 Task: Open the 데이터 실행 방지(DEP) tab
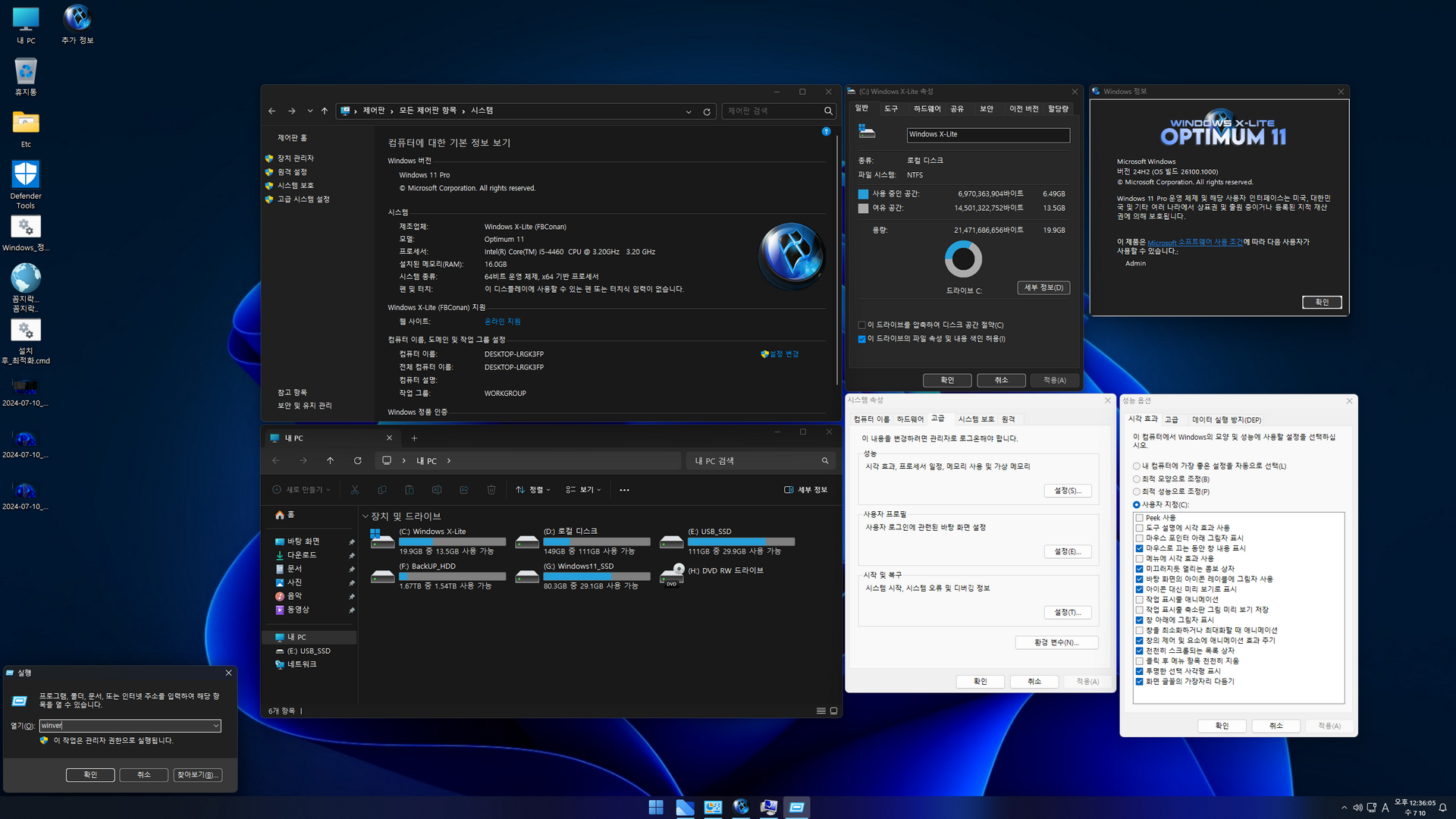[x=1226, y=419]
